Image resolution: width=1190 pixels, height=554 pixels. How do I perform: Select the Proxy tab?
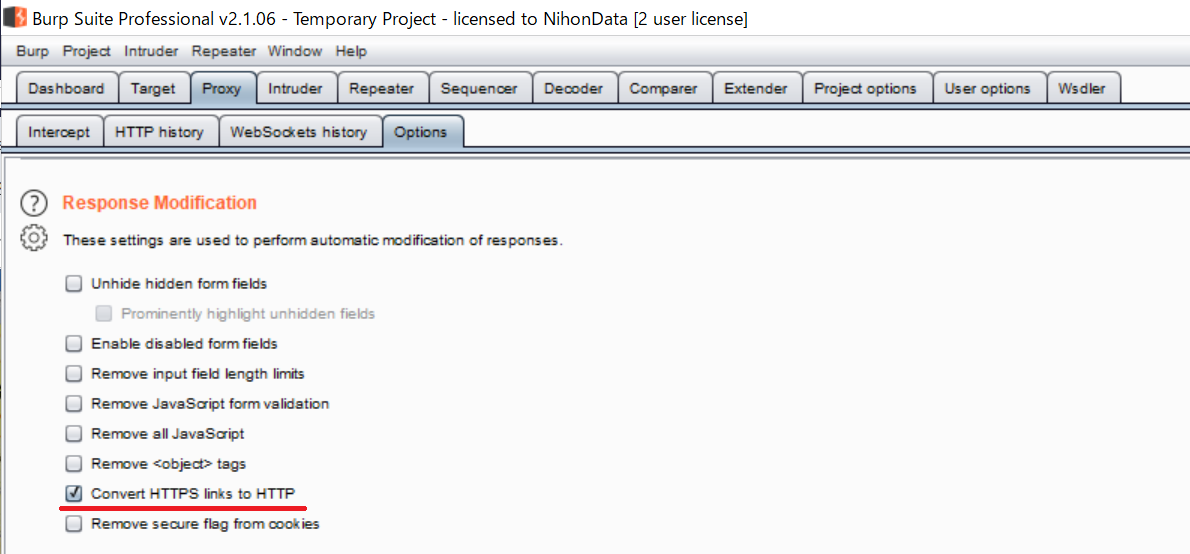[x=222, y=88]
